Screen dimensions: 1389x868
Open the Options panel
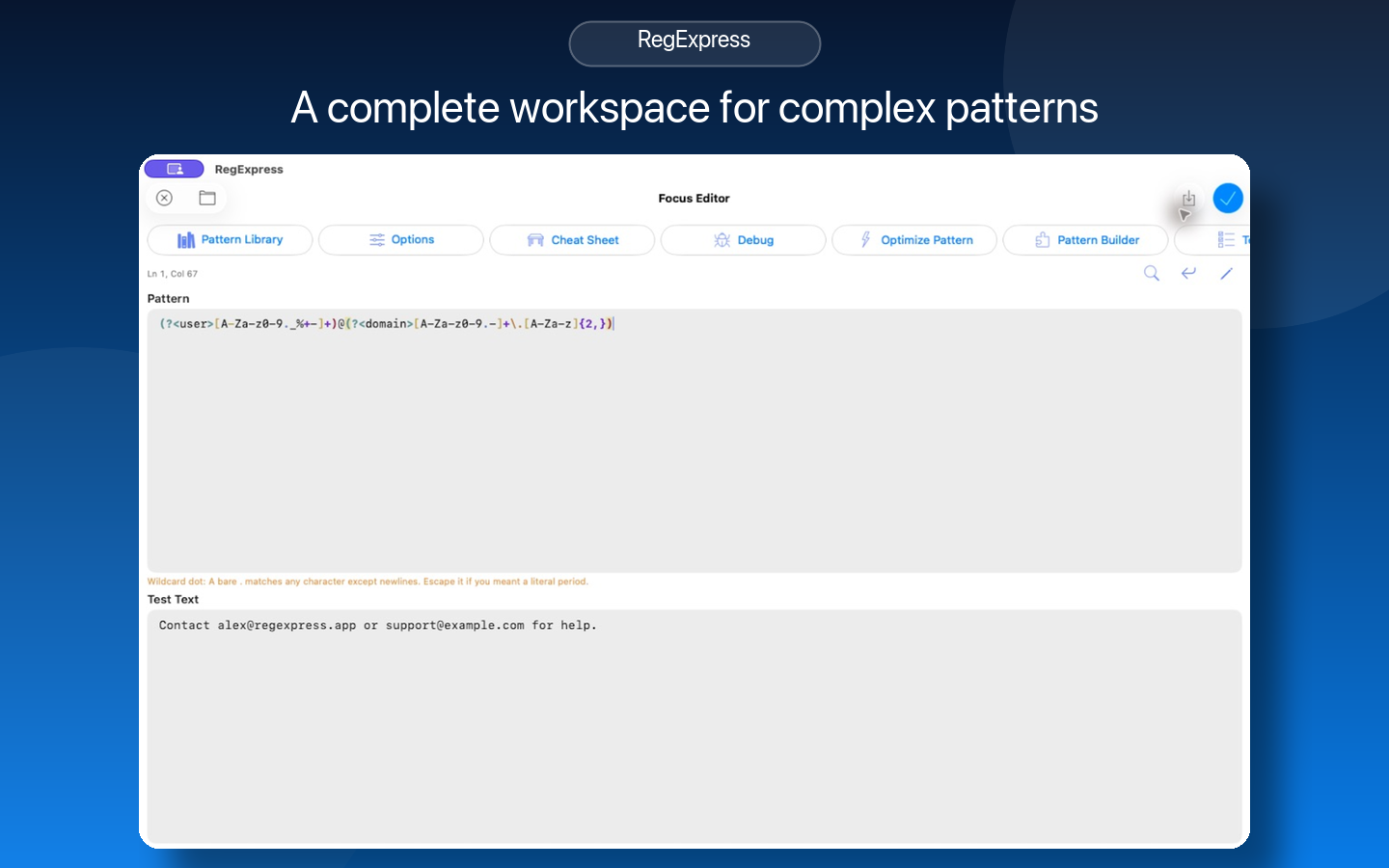[401, 240]
